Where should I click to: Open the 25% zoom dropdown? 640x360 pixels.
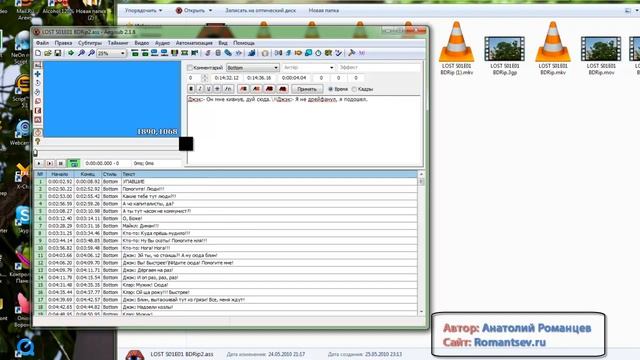point(111,53)
